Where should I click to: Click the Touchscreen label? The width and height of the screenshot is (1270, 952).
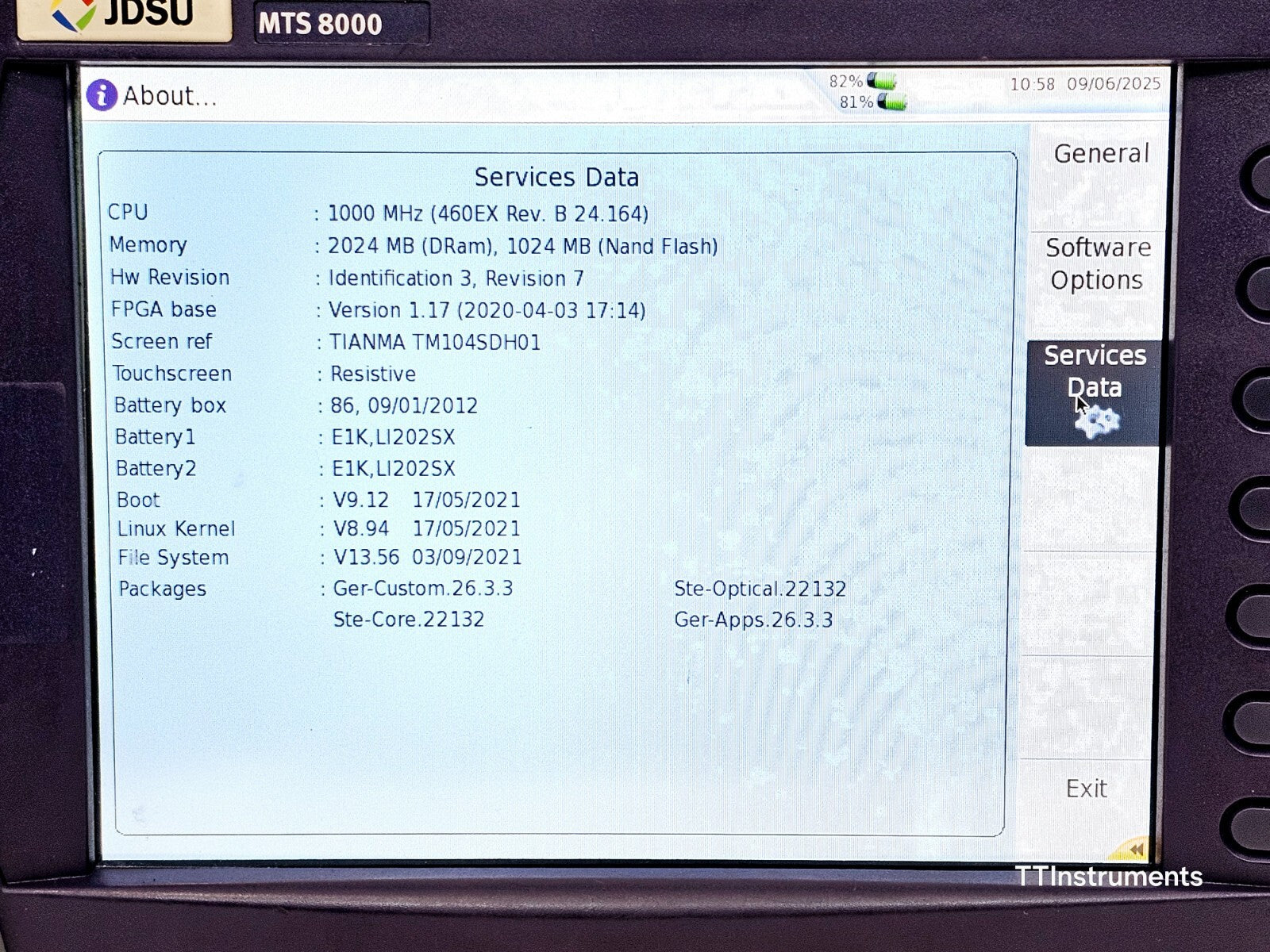[172, 374]
